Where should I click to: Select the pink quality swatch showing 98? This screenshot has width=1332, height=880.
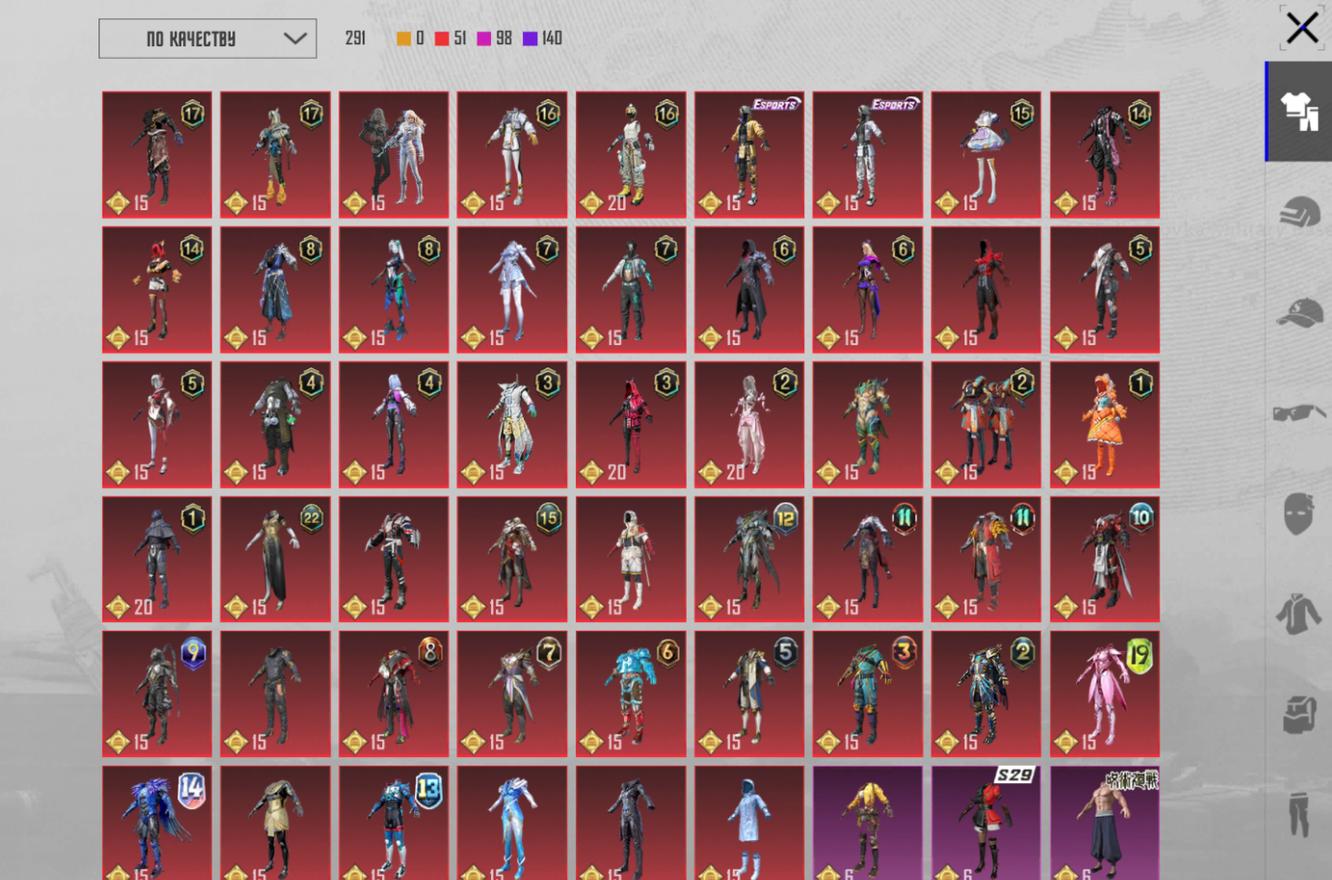[x=484, y=39]
